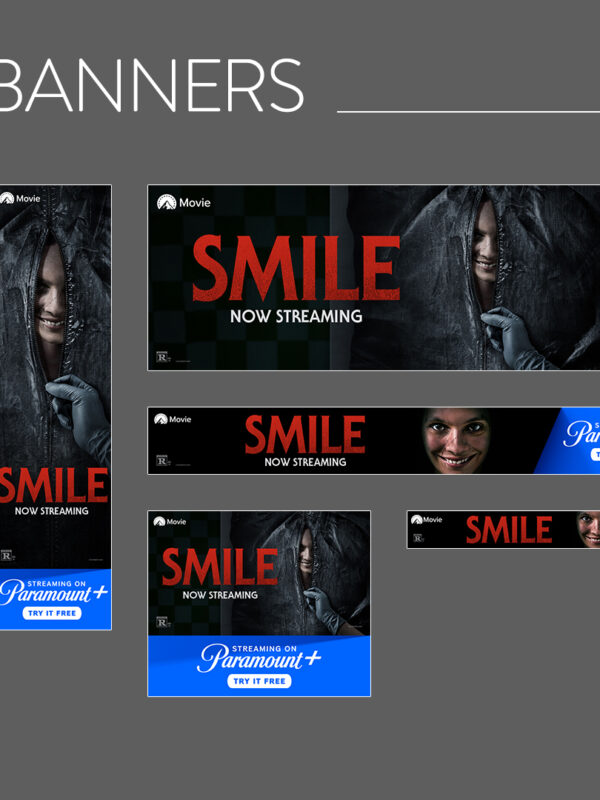Click the BANNERS heading text

(152, 85)
